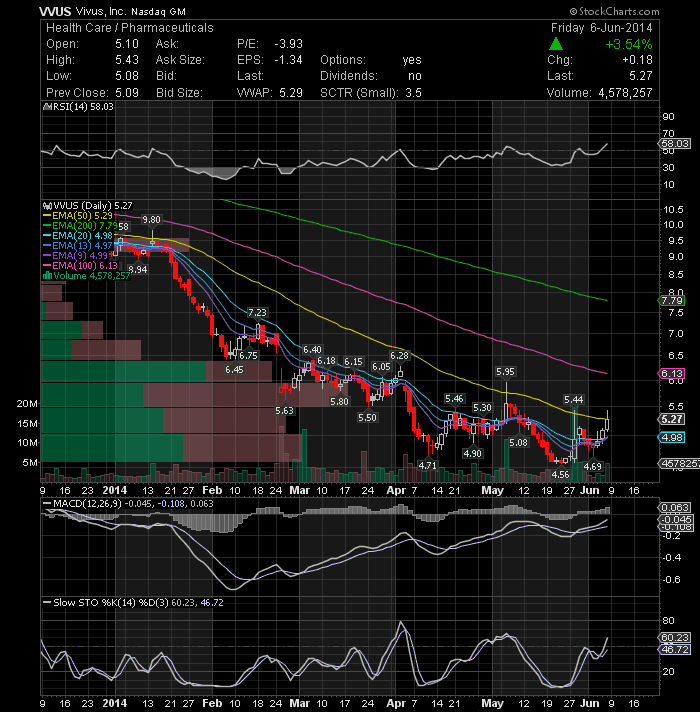The width and height of the screenshot is (700, 712).
Task: Click the RSI(14) 58.03 indicator label
Action: [x=78, y=107]
